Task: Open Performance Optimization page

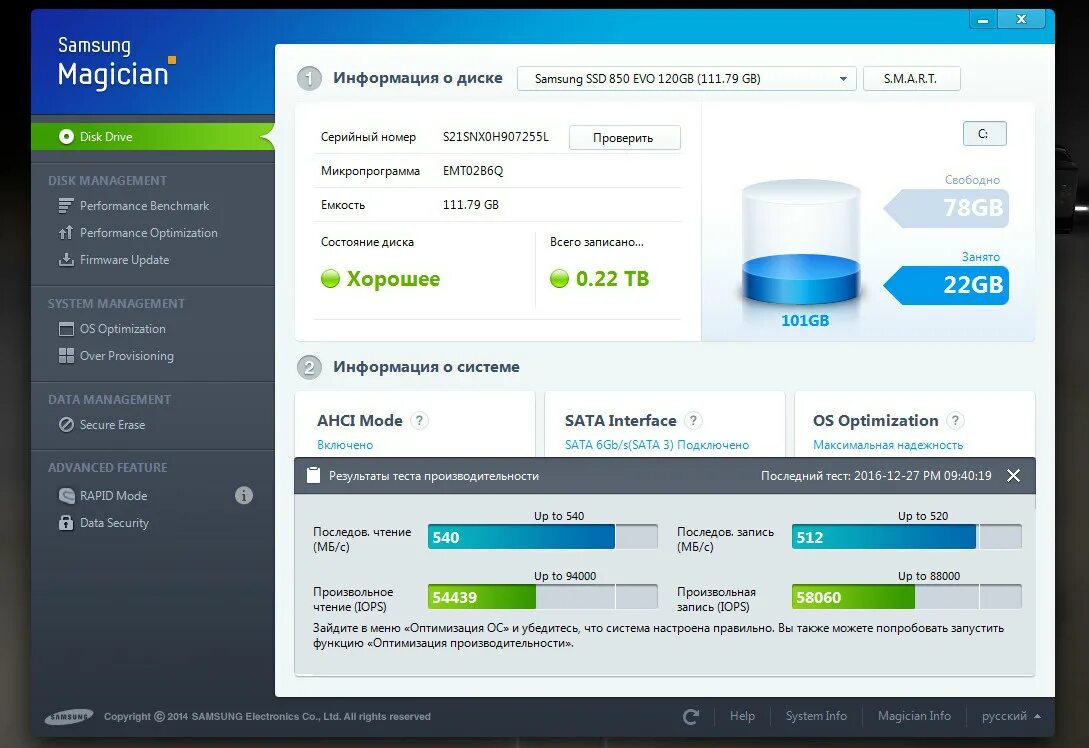Action: pyautogui.click(x=148, y=233)
